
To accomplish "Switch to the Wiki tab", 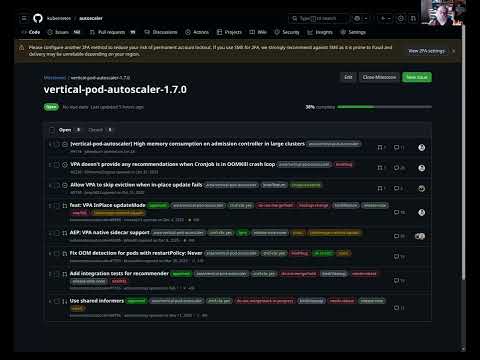I will pos(258,32).
